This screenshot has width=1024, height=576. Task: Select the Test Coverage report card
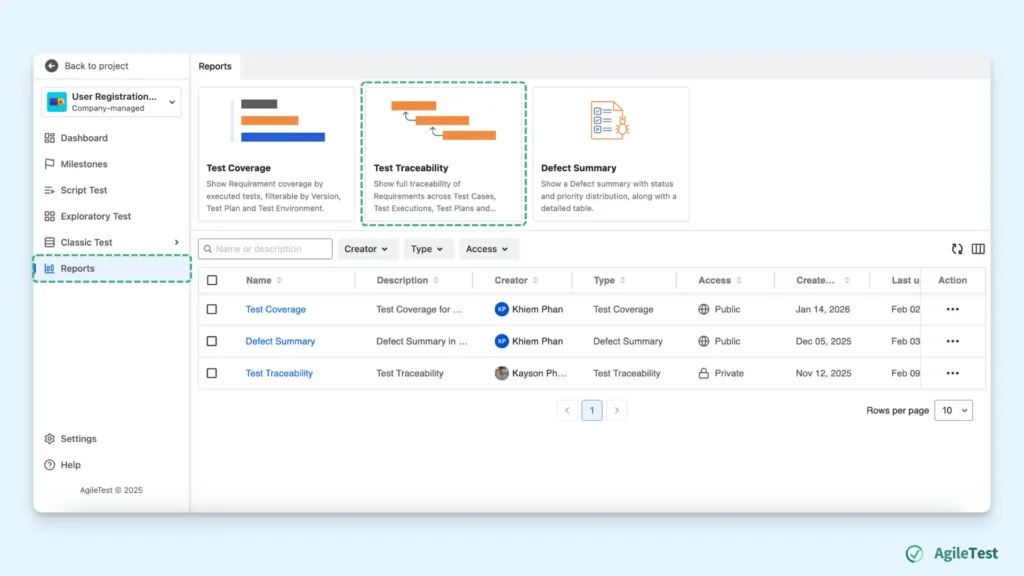point(276,154)
